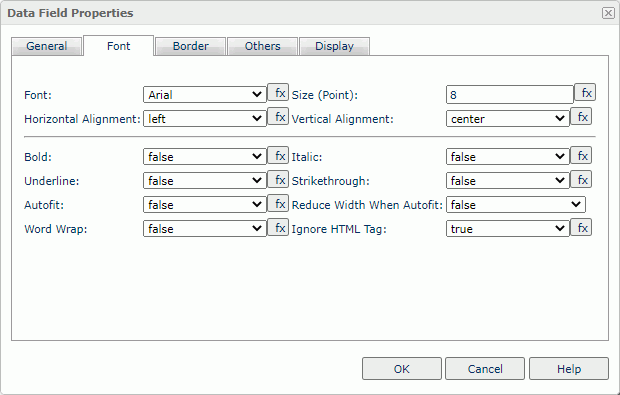Open the Others tab
The width and height of the screenshot is (620, 395).
[x=263, y=46]
